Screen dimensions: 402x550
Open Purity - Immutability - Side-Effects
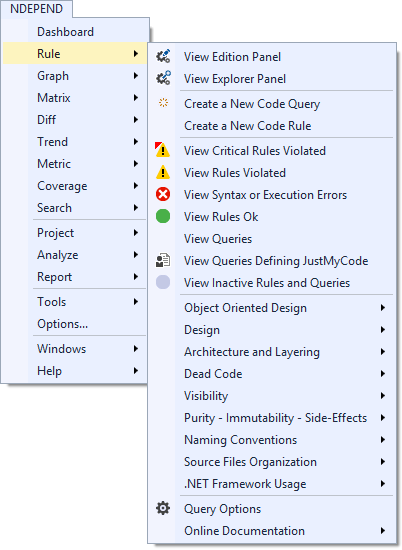[275, 418]
